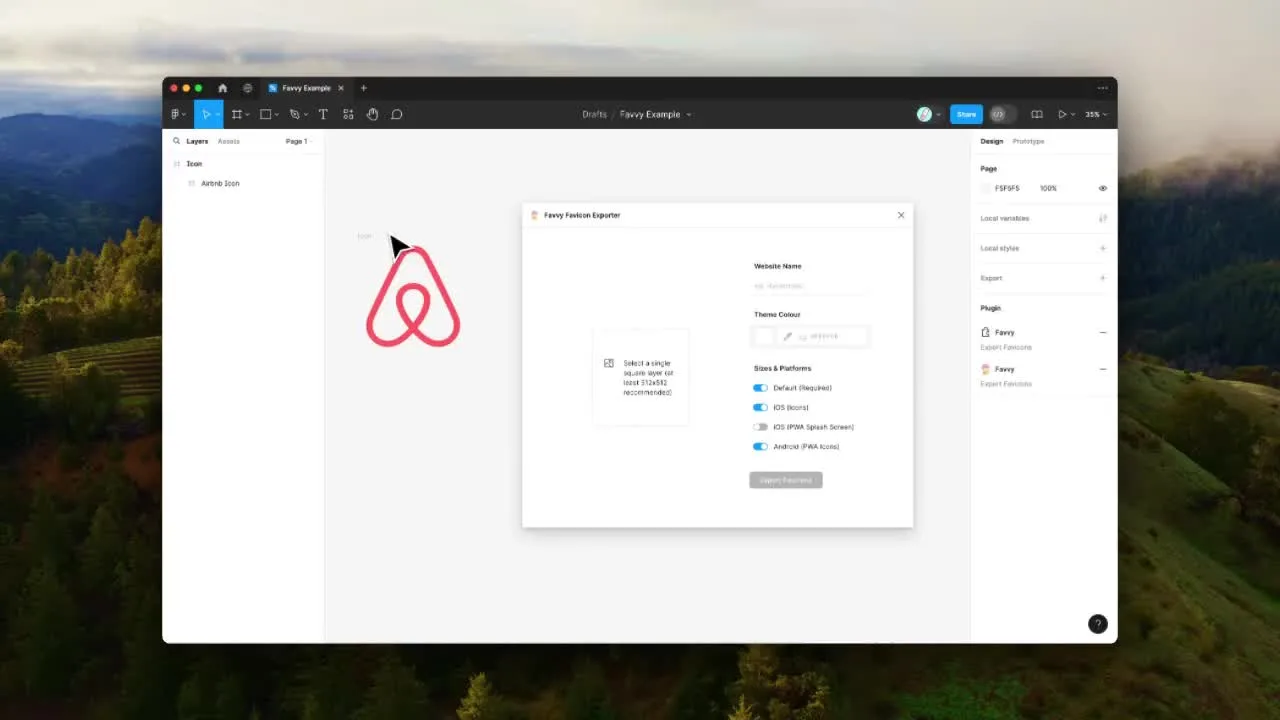Click the Website Name input field
The width and height of the screenshot is (1280, 720).
pyautogui.click(x=808, y=286)
